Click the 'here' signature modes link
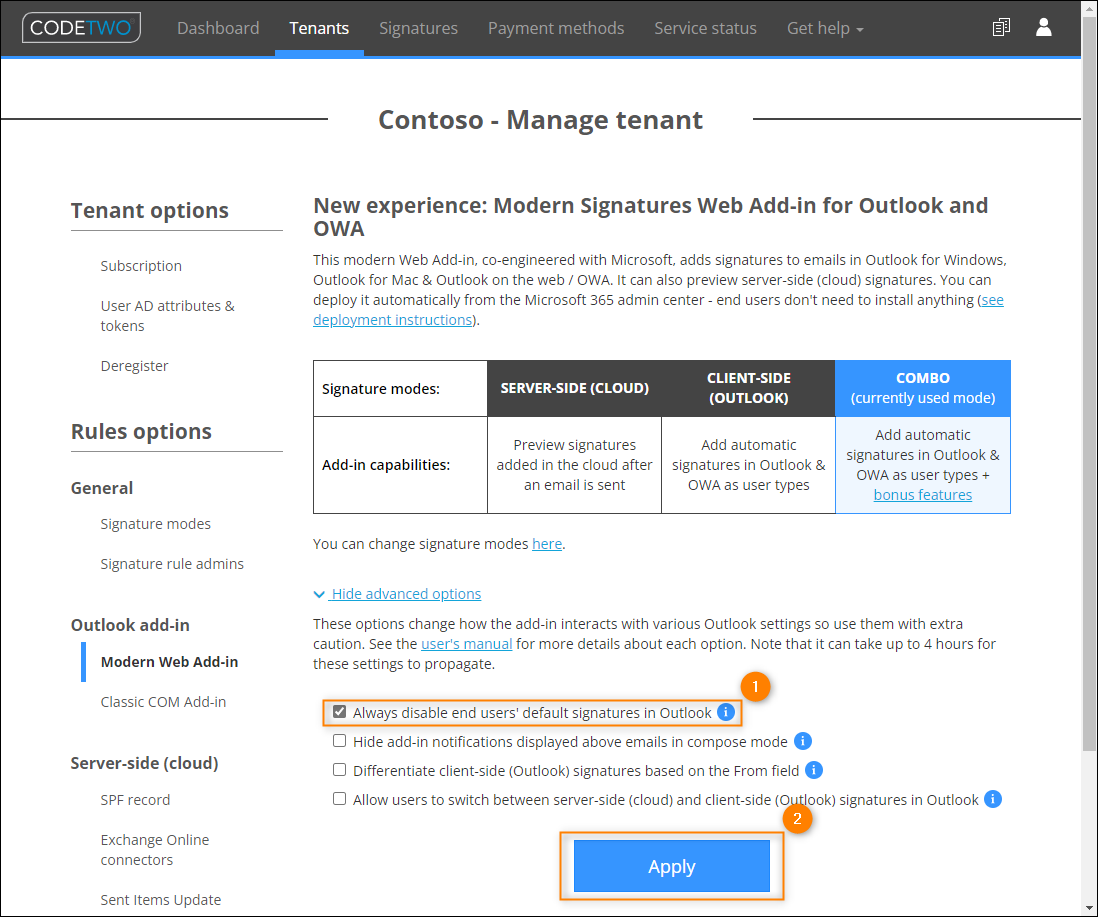Image resolution: width=1098 pixels, height=917 pixels. coord(547,544)
